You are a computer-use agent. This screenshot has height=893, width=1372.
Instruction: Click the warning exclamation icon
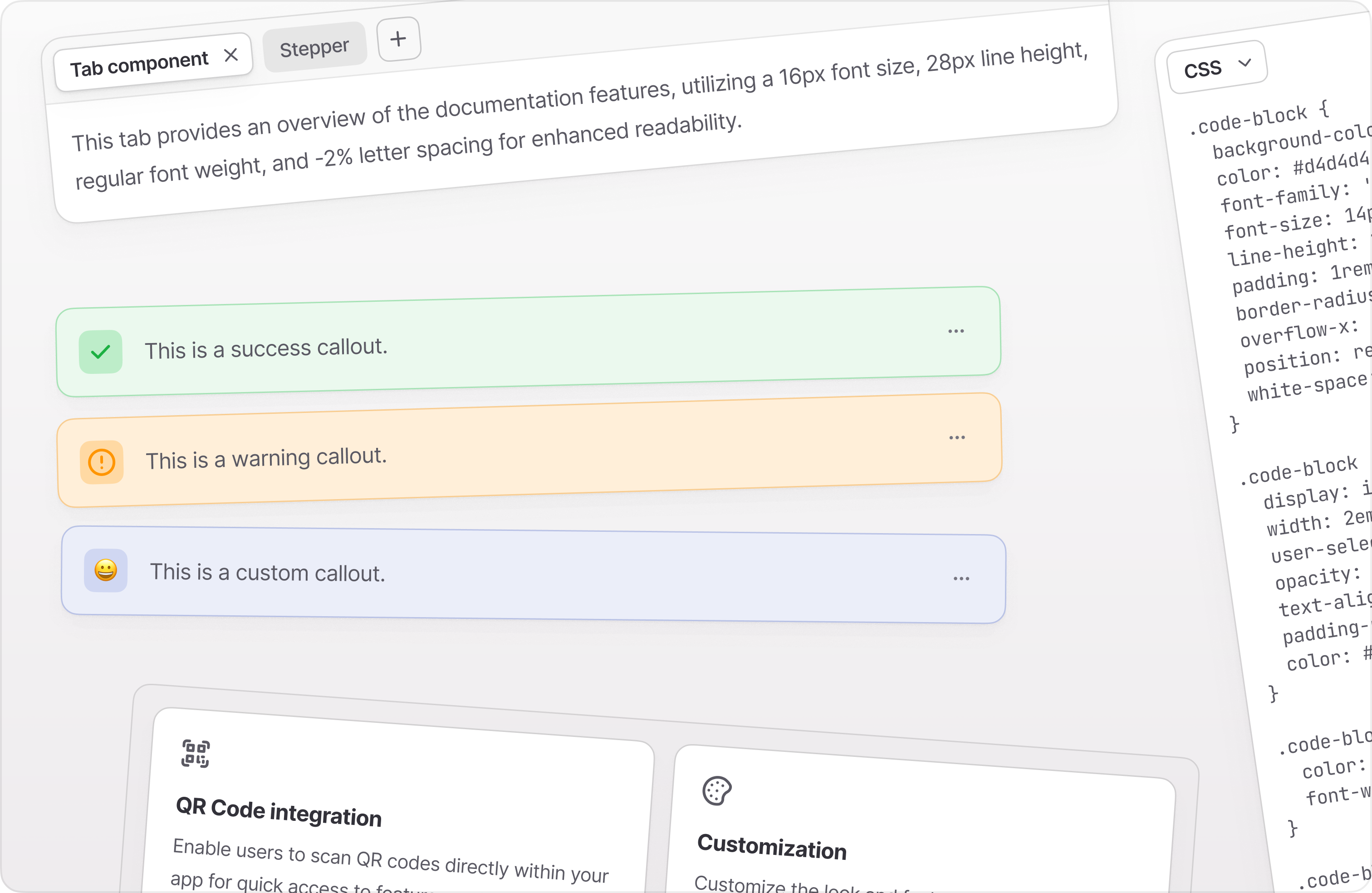tap(102, 461)
